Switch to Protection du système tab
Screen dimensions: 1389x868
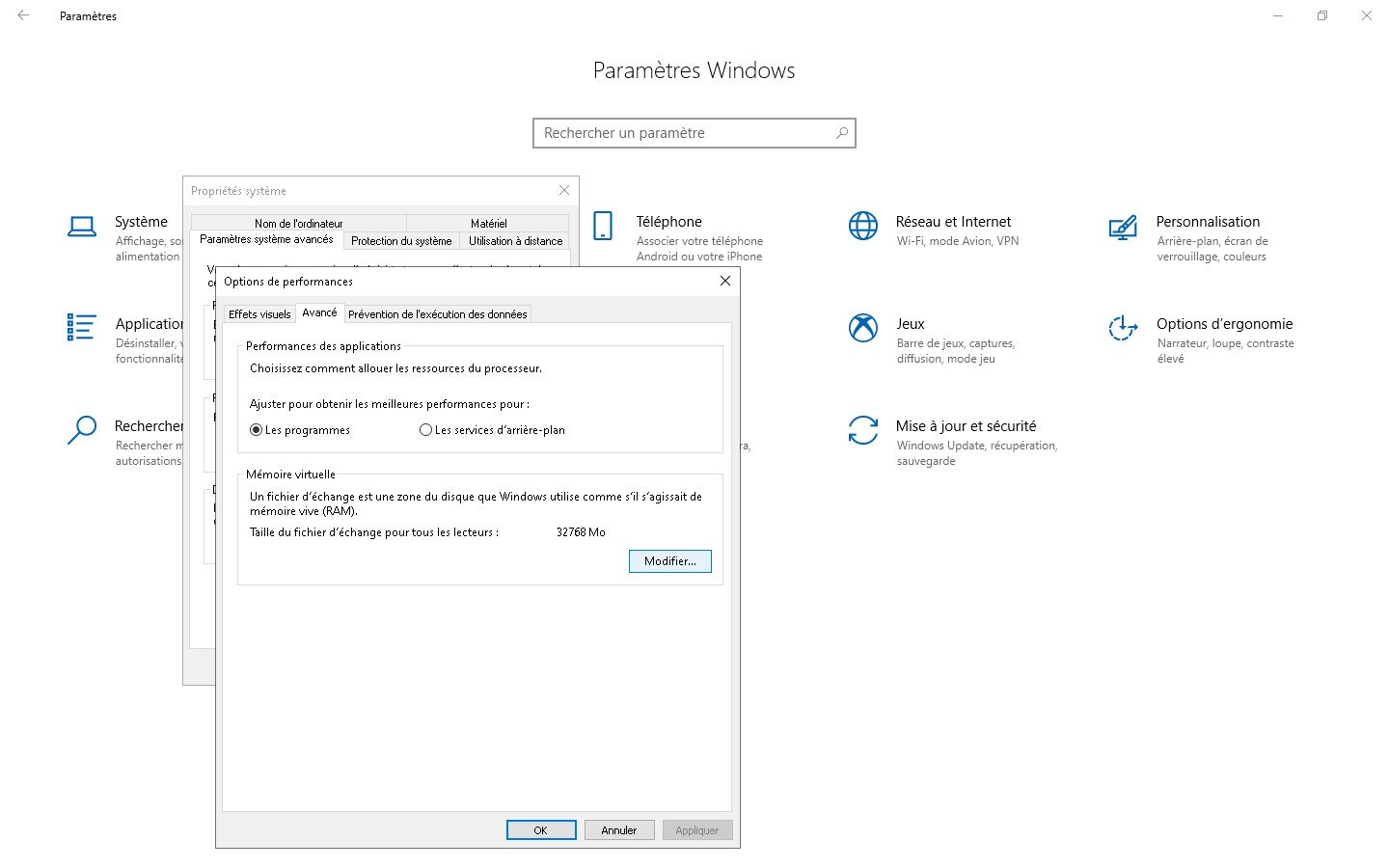click(x=401, y=241)
